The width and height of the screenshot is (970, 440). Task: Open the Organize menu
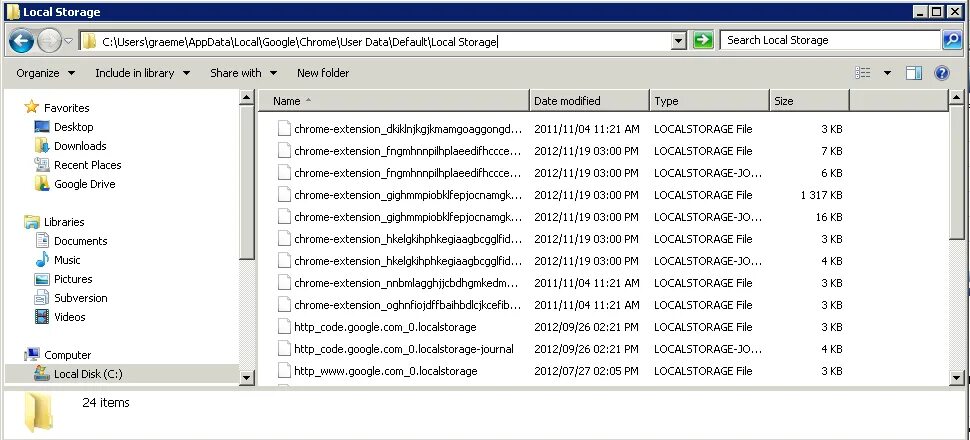(46, 73)
